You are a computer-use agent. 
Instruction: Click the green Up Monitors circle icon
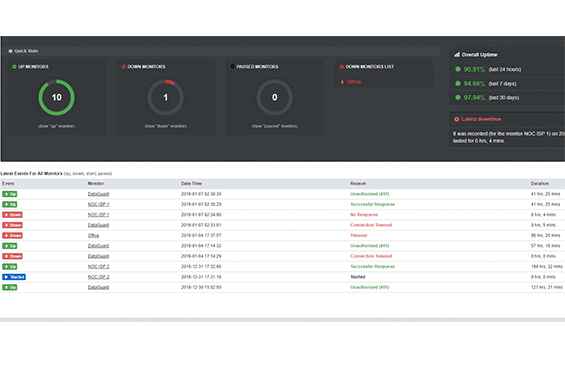pyautogui.click(x=14, y=67)
